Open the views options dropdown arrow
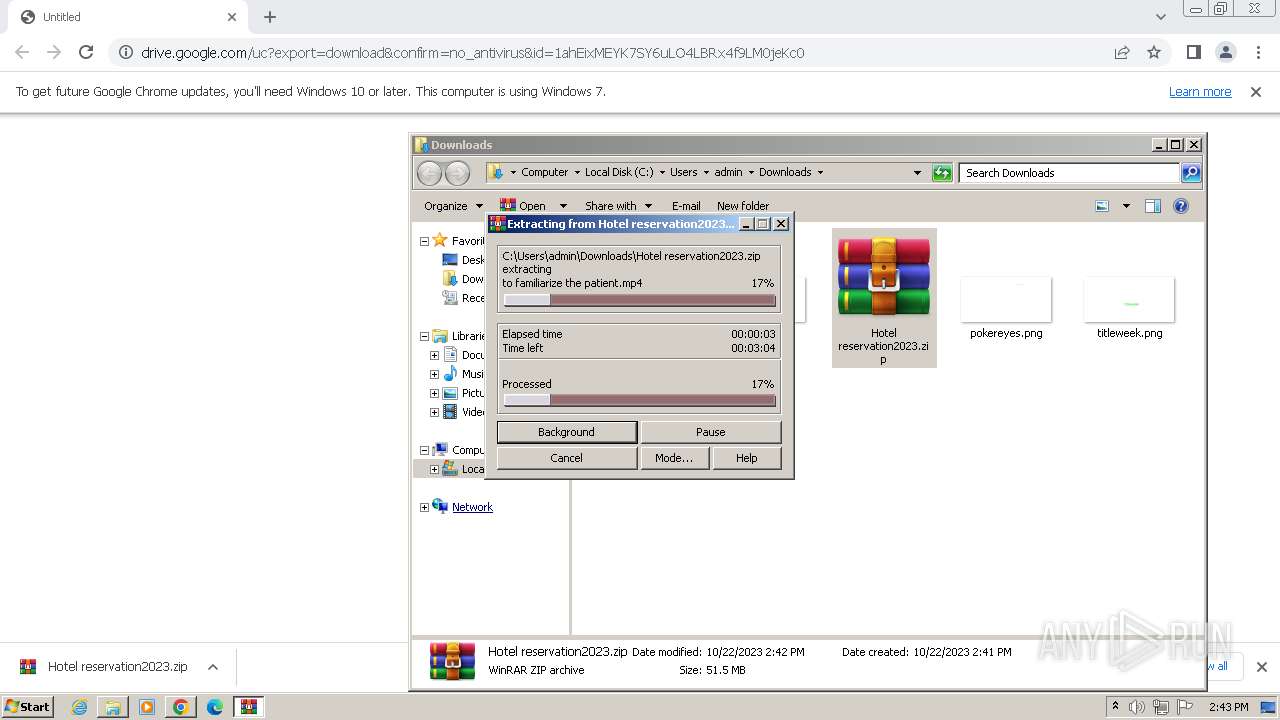The height and width of the screenshot is (720, 1280). (x=1126, y=206)
